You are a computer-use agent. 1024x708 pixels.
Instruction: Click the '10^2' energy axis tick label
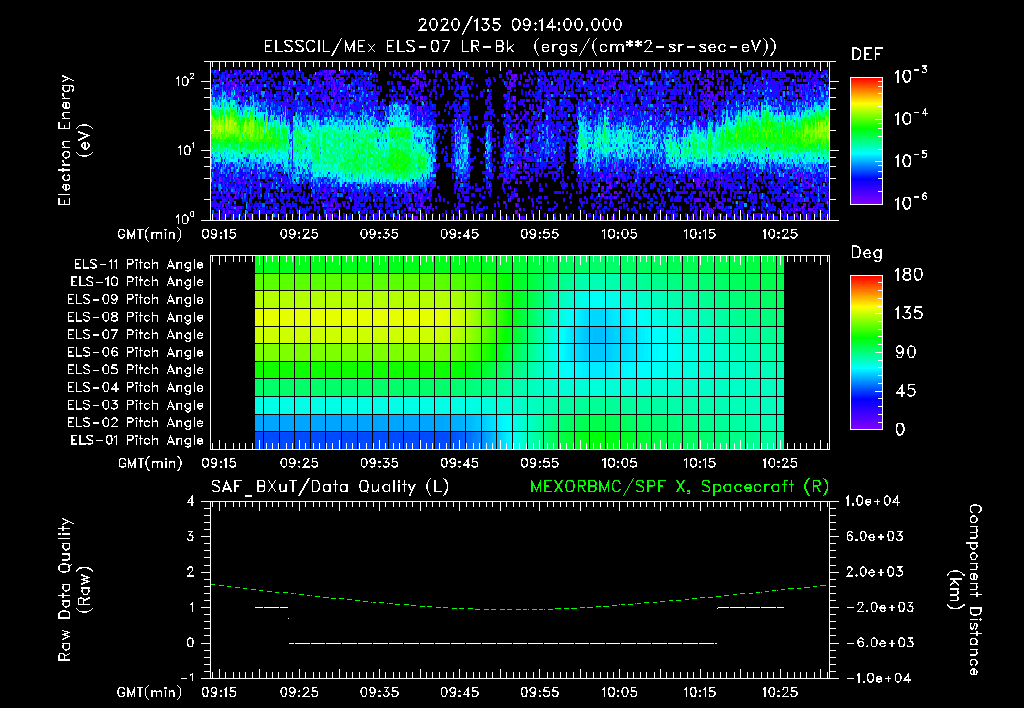pyautogui.click(x=185, y=81)
